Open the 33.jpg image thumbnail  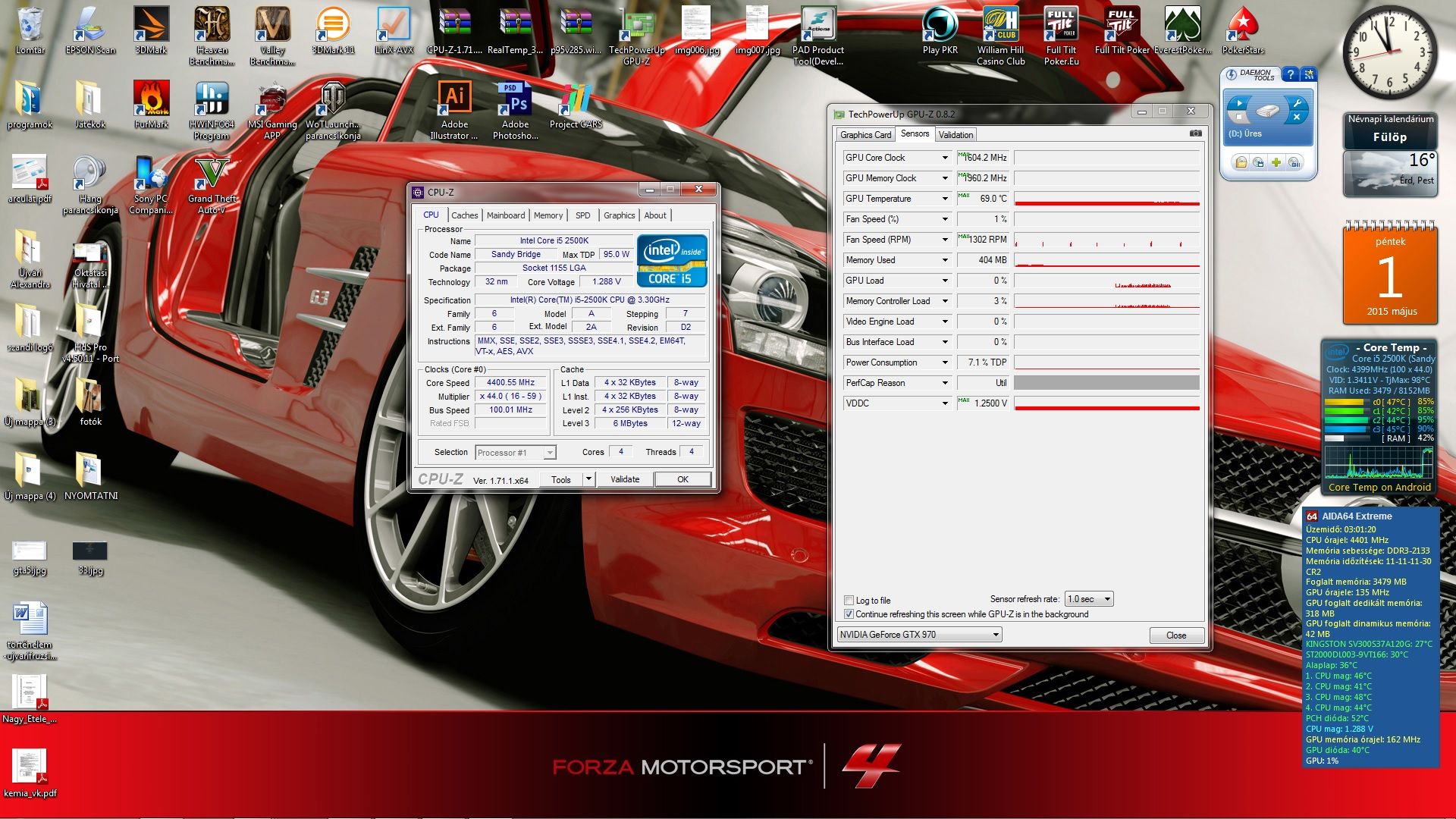coord(90,557)
